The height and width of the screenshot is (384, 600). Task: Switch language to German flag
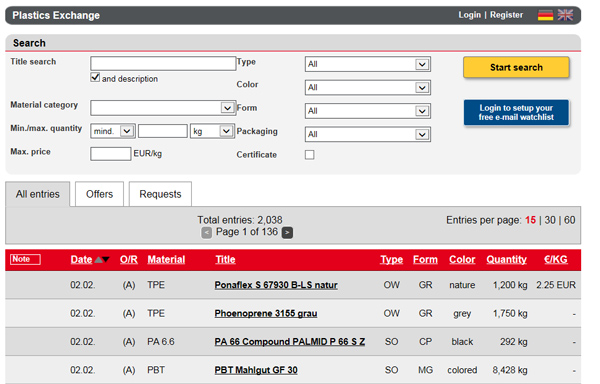pos(545,15)
